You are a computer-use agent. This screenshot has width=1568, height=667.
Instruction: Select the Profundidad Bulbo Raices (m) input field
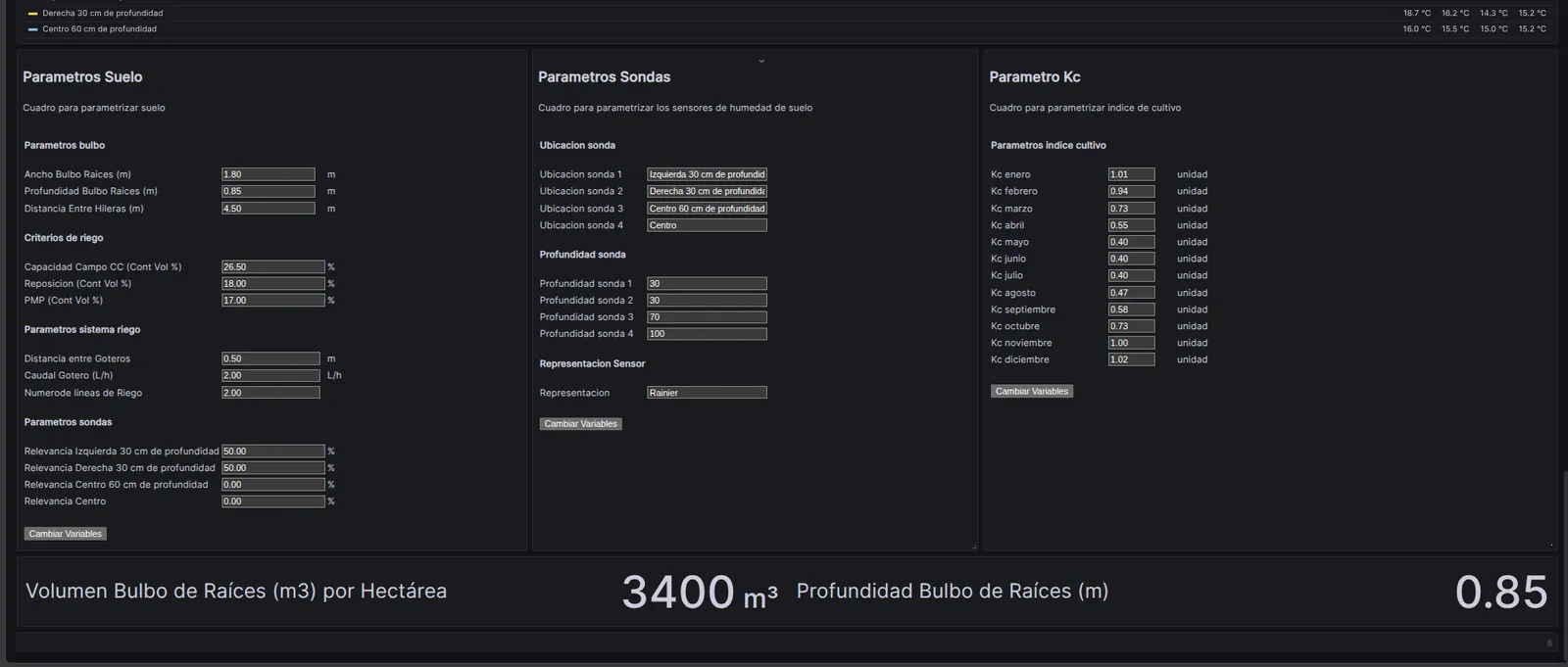click(x=269, y=191)
